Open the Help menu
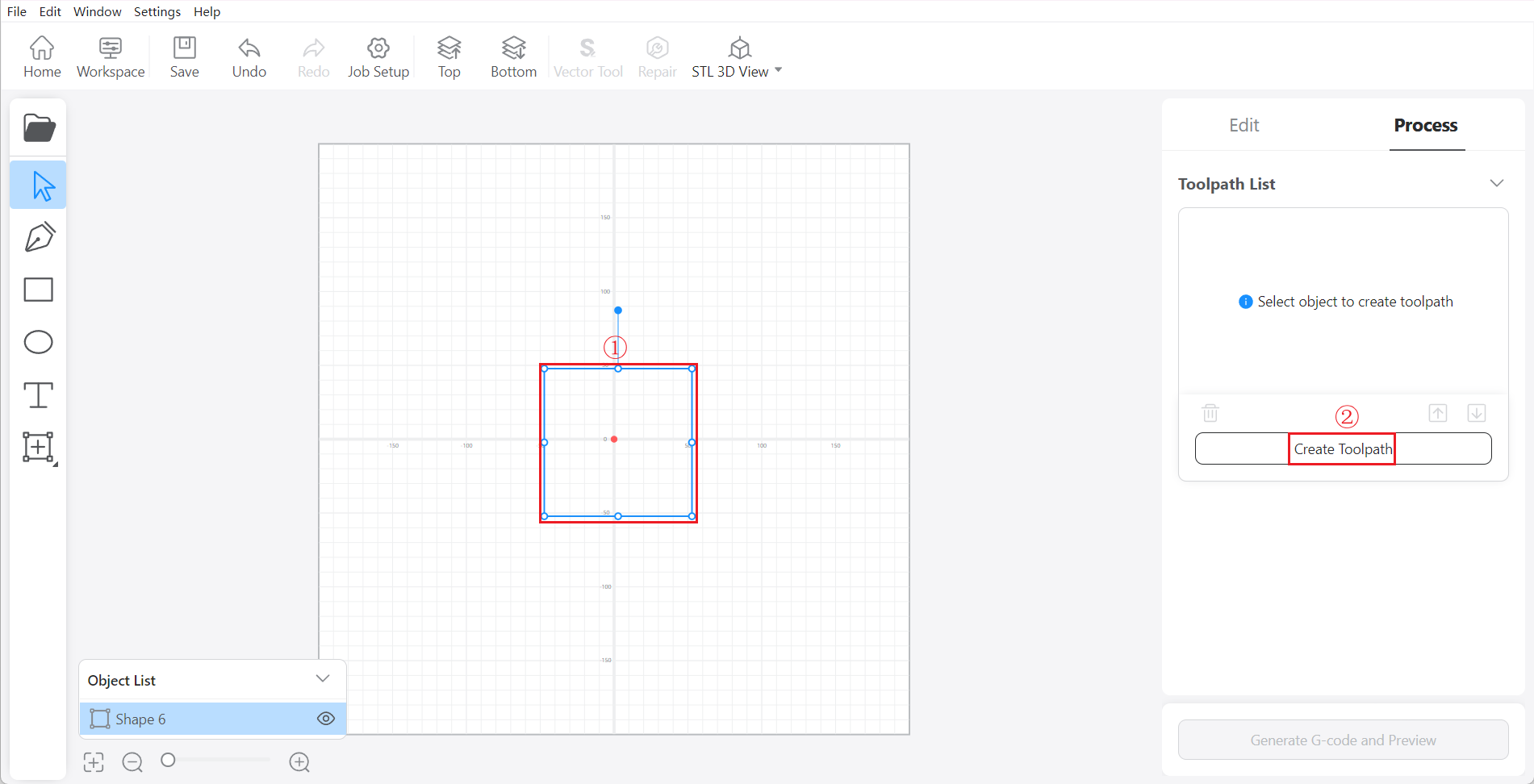 pos(207,11)
